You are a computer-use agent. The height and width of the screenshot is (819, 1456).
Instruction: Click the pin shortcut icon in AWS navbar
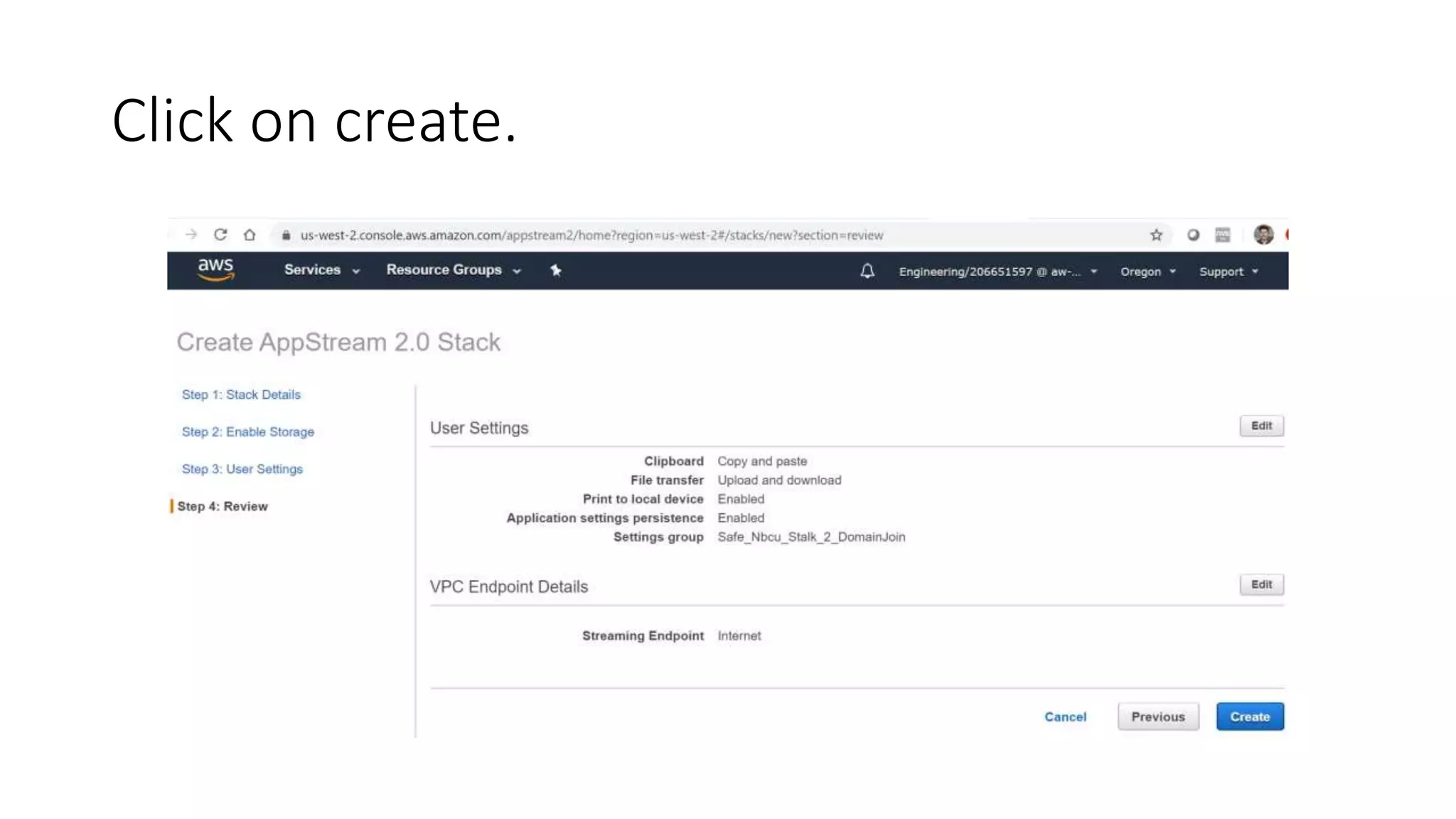click(556, 270)
